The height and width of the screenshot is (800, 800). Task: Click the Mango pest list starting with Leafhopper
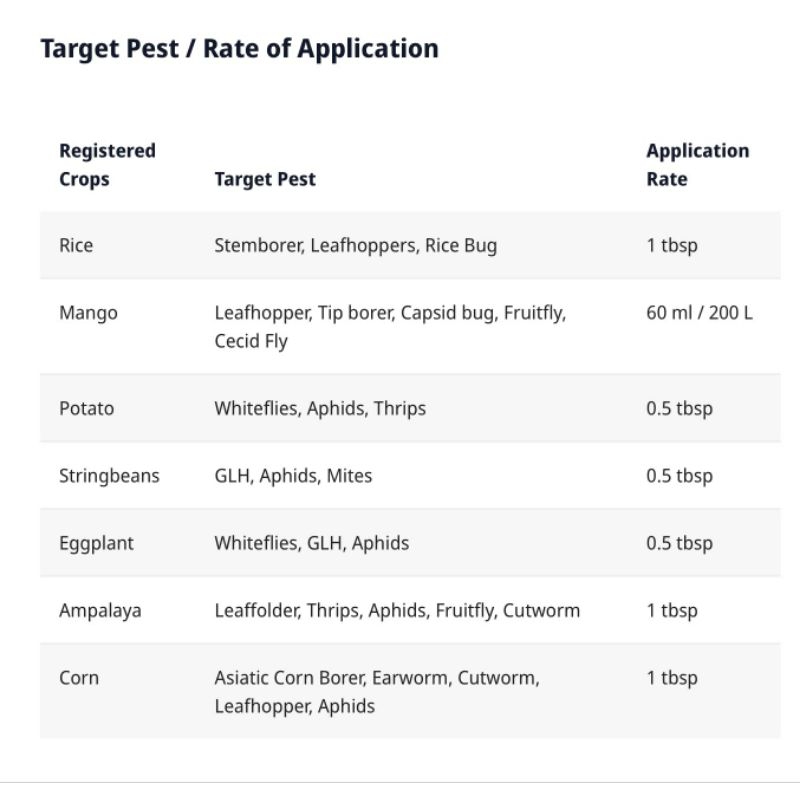(x=390, y=326)
